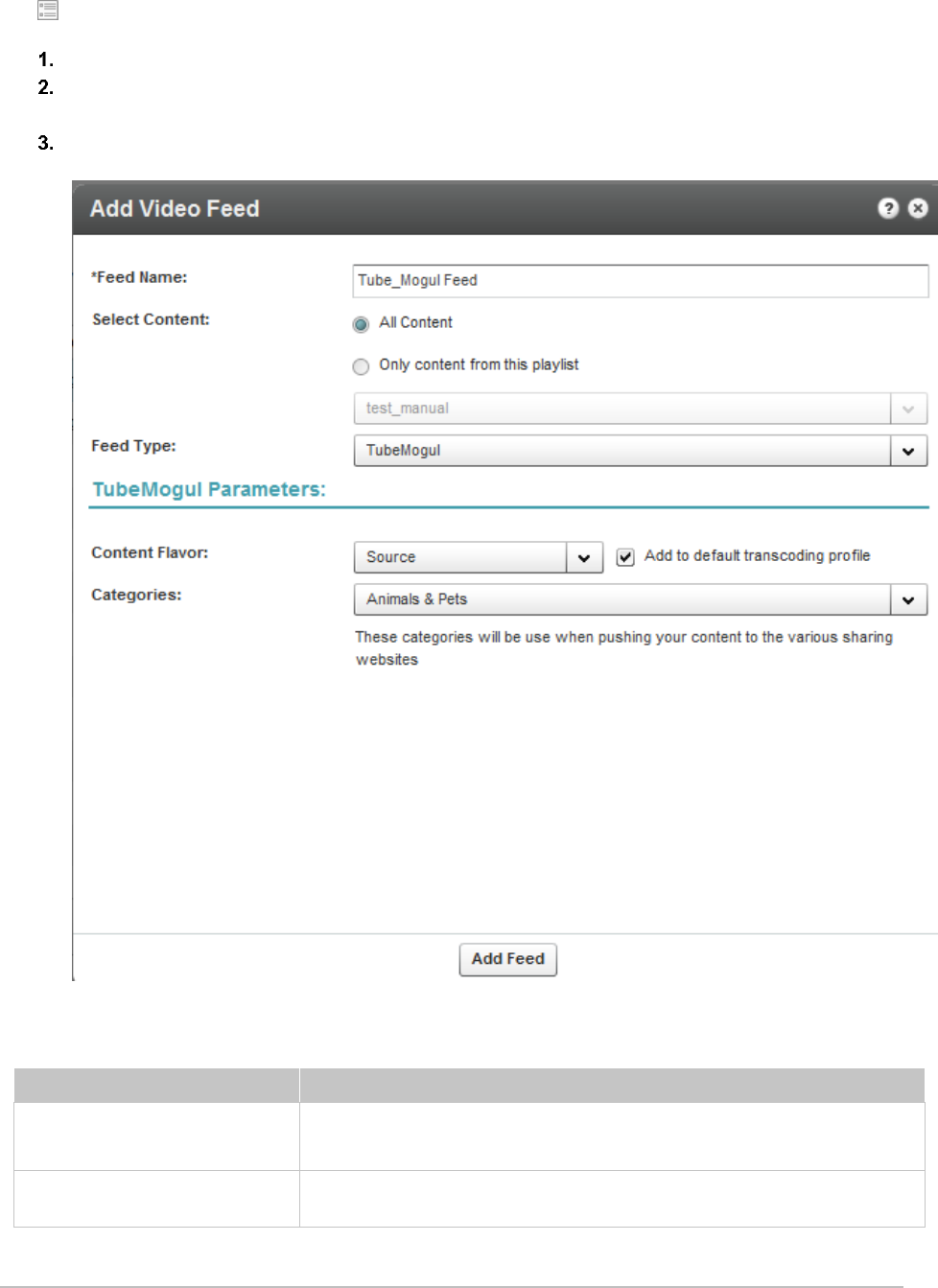Click the Categories label
938x1288 pixels.
tap(136, 595)
